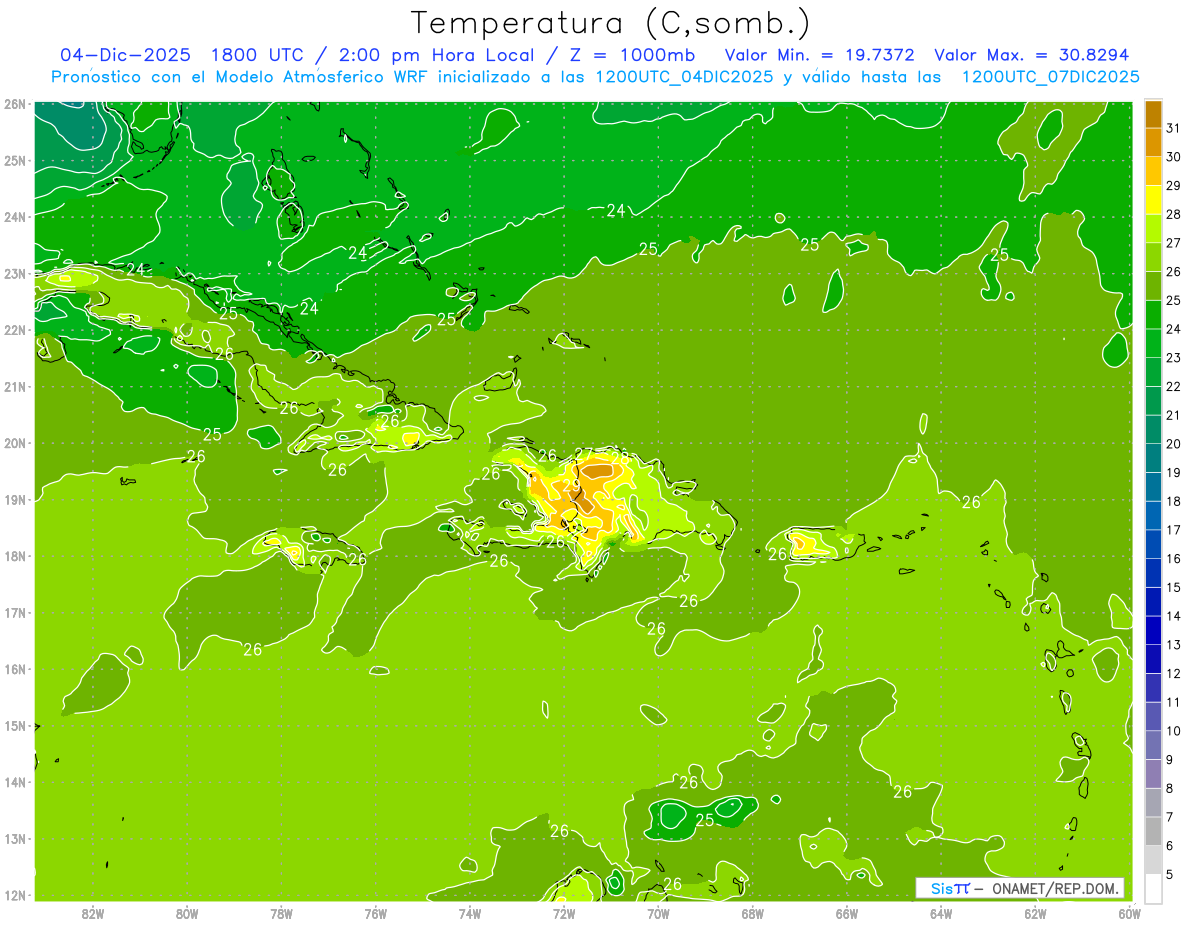Screen dimensions: 1200x927
Task: Pick the dark blue swatch between 13 and 14
Action: (x=1153, y=631)
